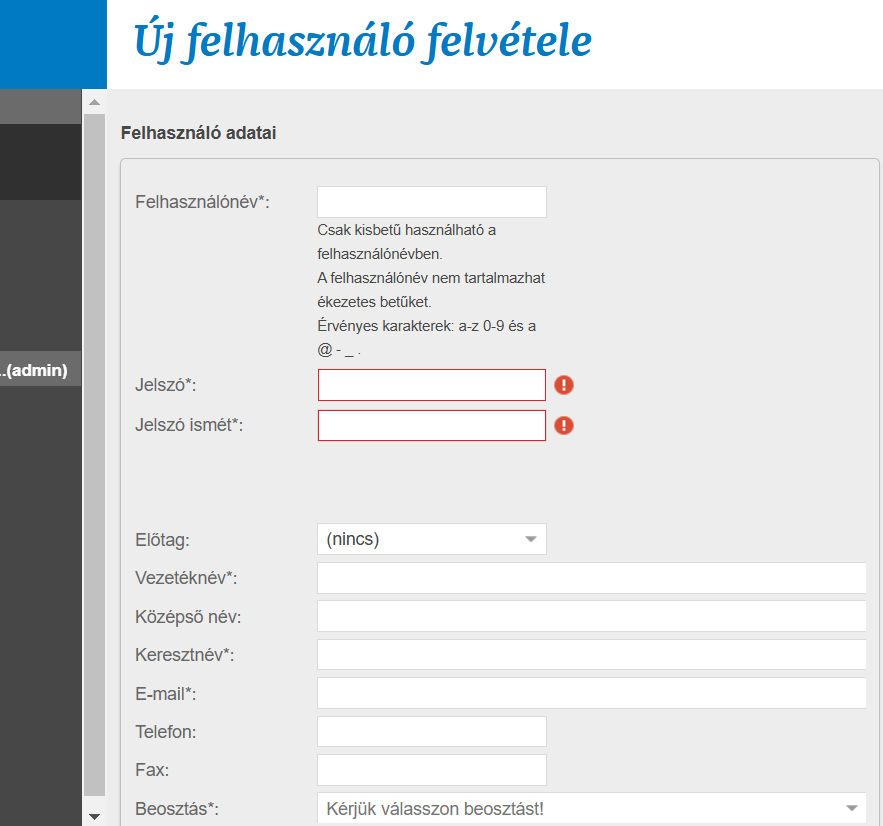Open the Előtag dropdown showing (nincs)
The width and height of the screenshot is (883, 826).
click(x=431, y=539)
